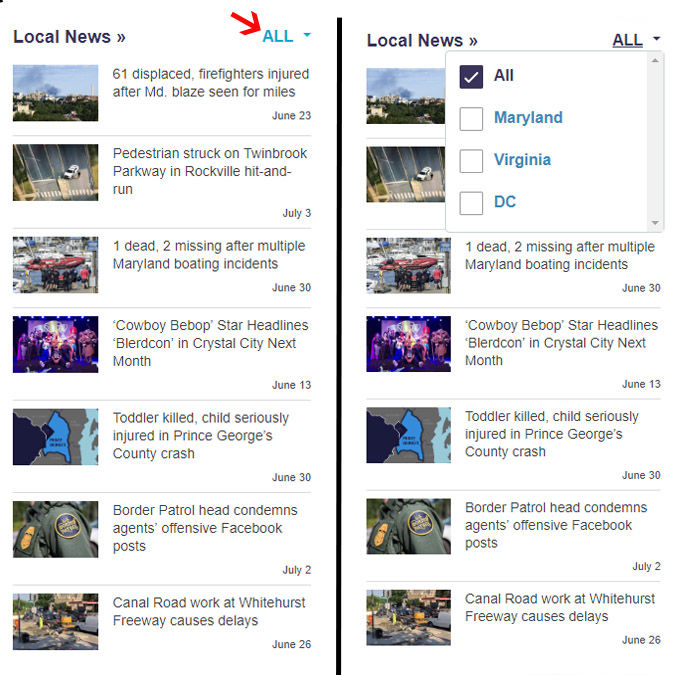The height and width of the screenshot is (675, 681).
Task: Click the caret arrow beside the underlined ALL
Action: pyautogui.click(x=656, y=39)
